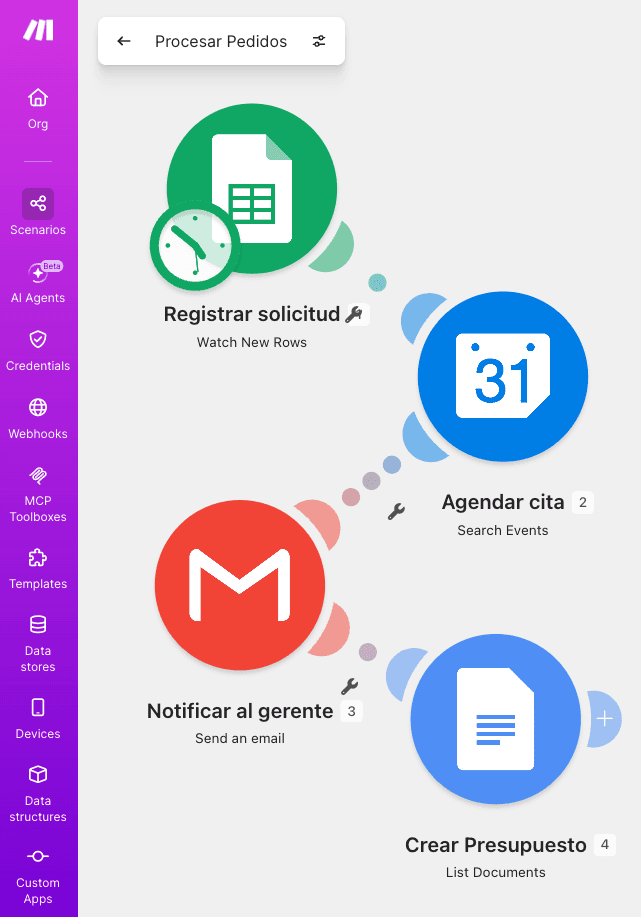The height and width of the screenshot is (917, 641).
Task: Open the AI Agents beta section
Action: [x=38, y=282]
